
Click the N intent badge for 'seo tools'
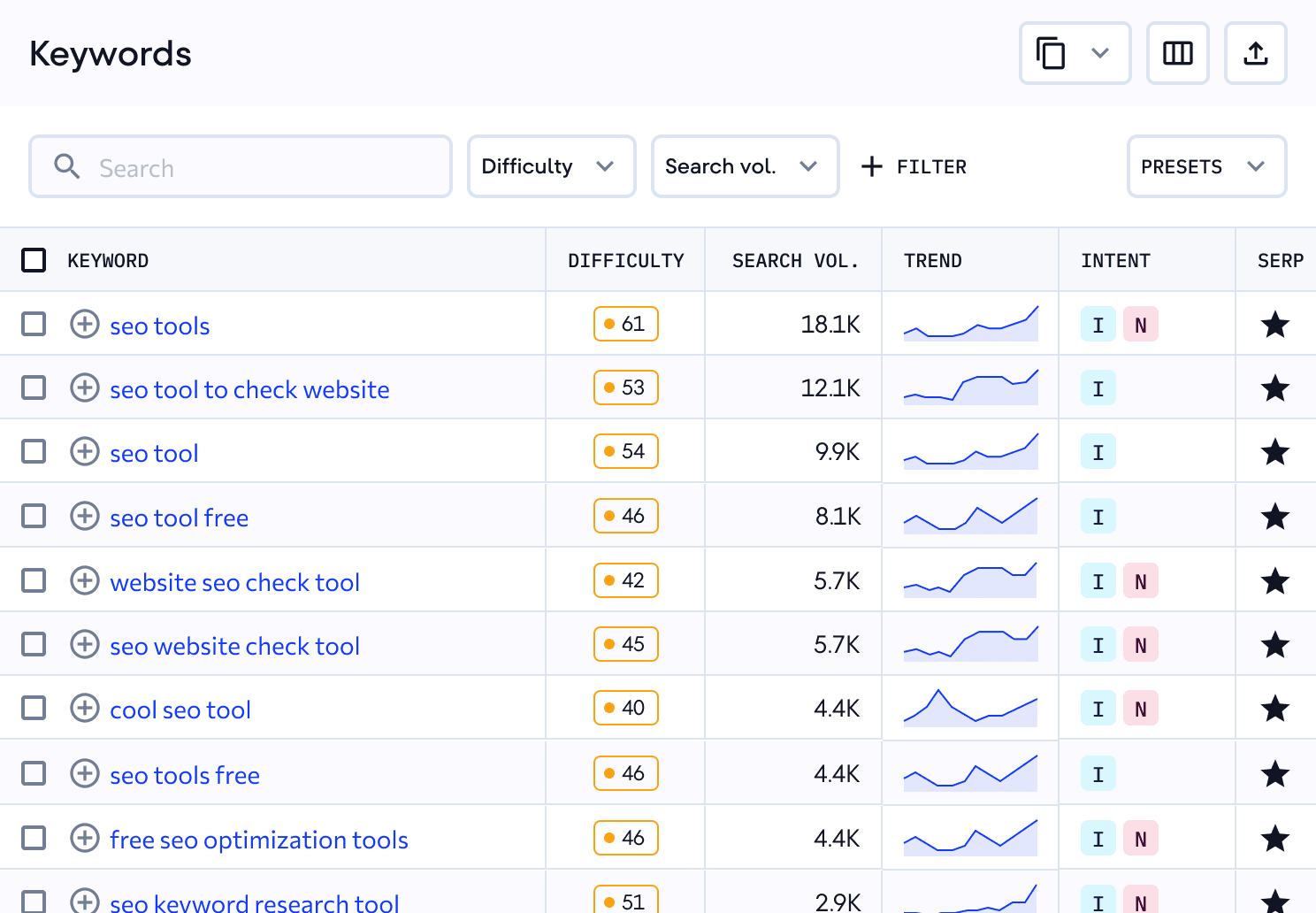tap(1141, 325)
